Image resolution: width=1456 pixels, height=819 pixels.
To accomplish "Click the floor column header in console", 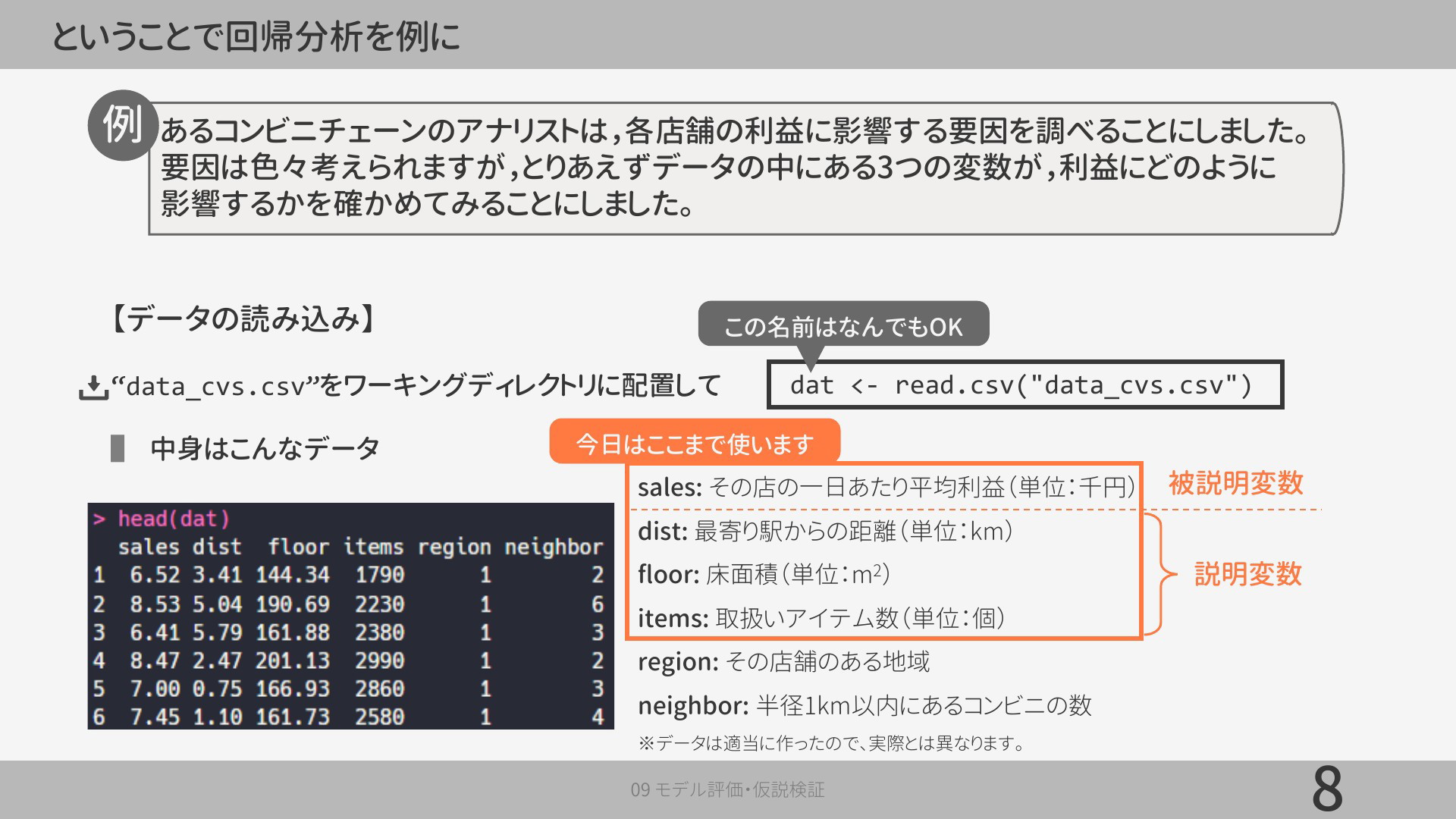I will pos(299,547).
